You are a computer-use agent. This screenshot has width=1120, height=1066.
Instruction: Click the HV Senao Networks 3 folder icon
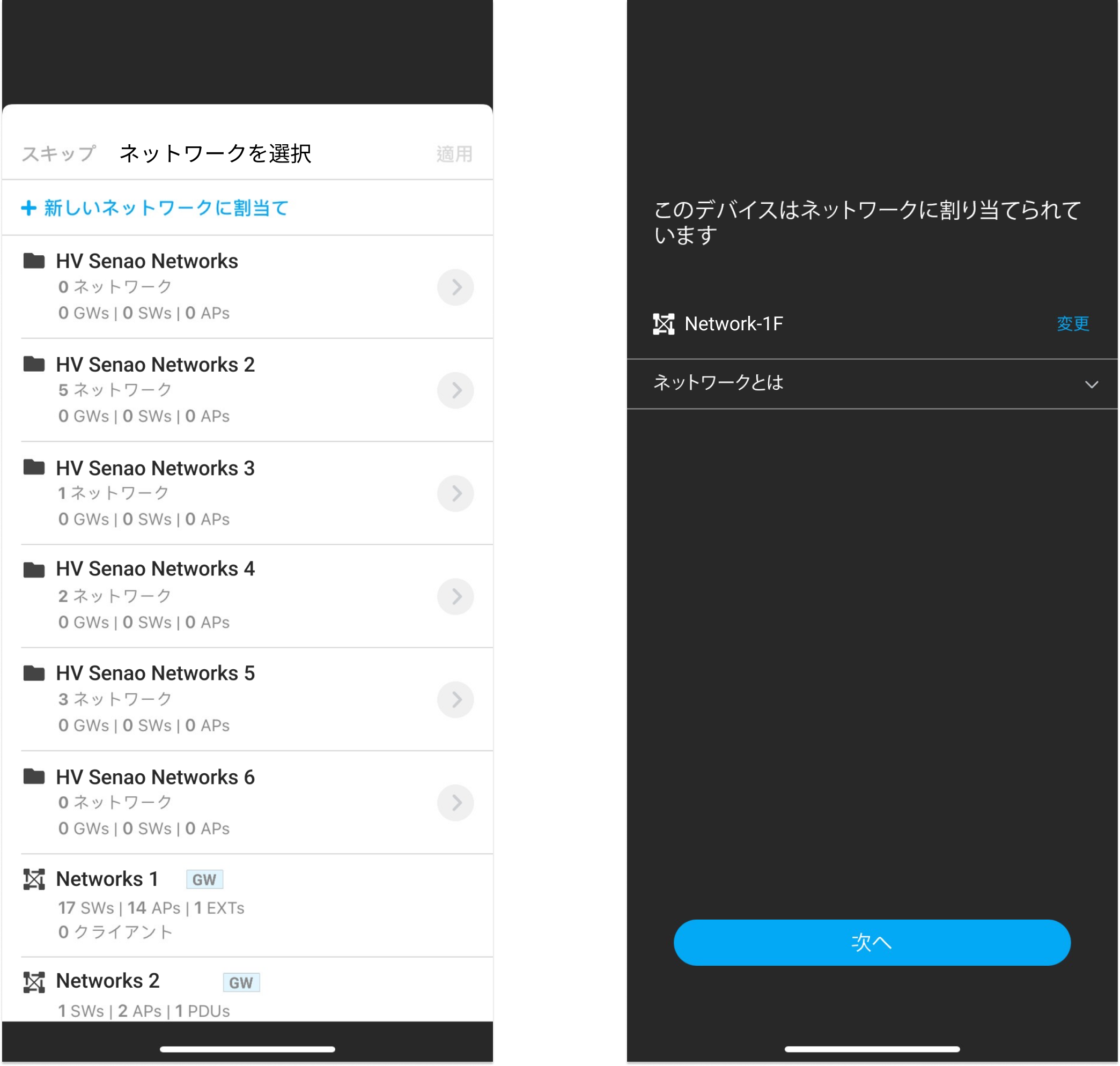pos(34,467)
